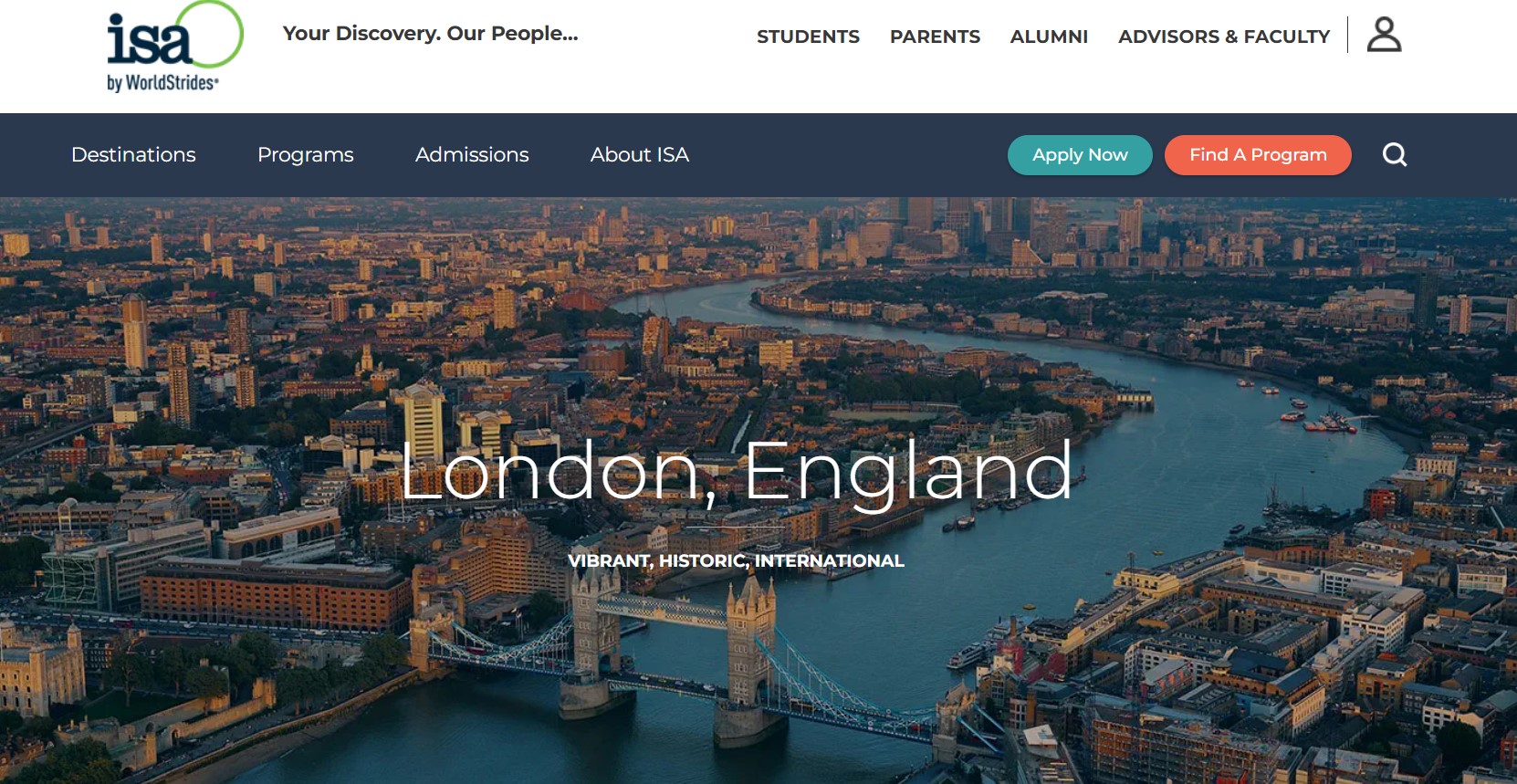Open the About ISA menu
The image size is (1517, 784).
(640, 155)
